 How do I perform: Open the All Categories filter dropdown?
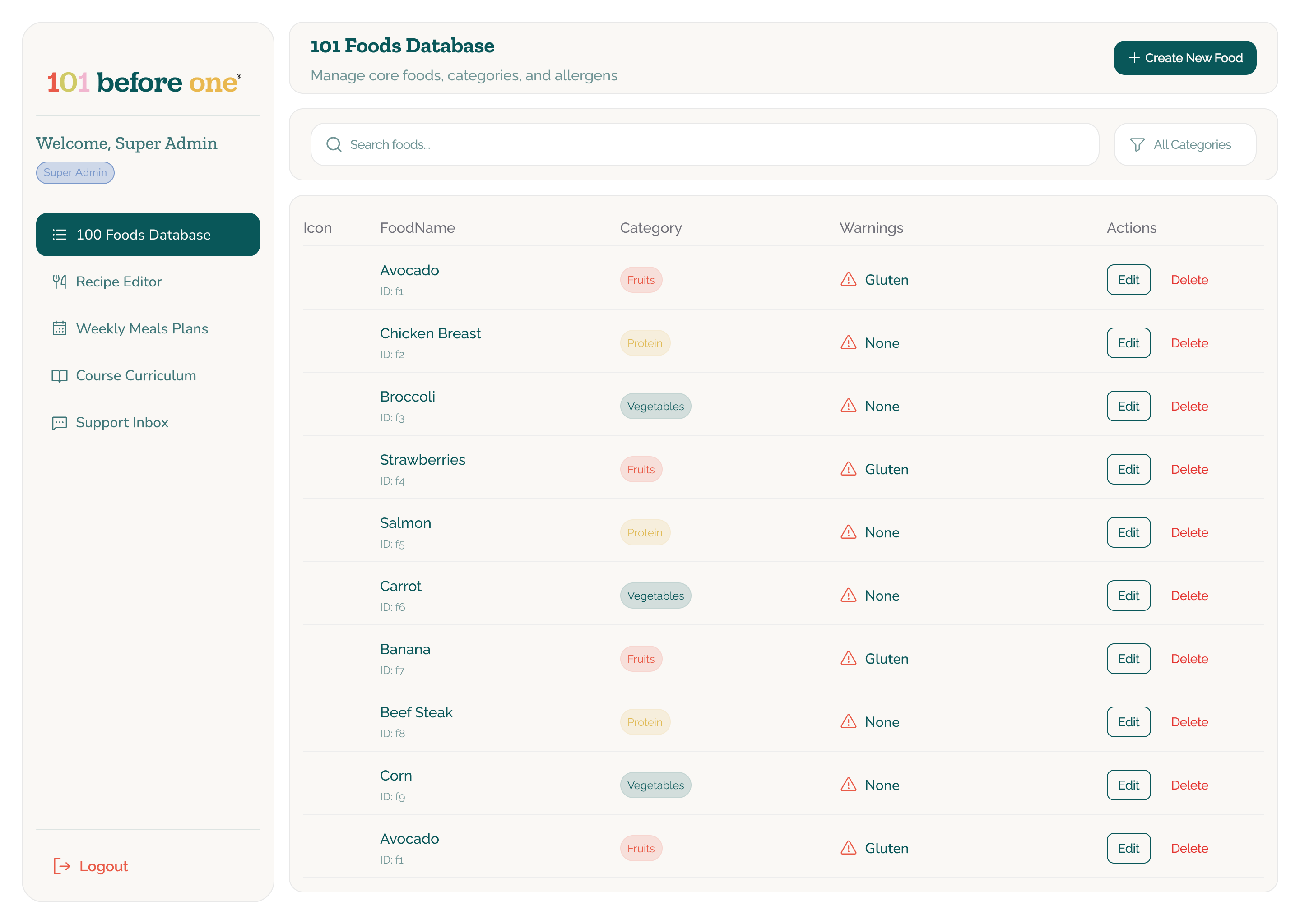pyautogui.click(x=1184, y=144)
